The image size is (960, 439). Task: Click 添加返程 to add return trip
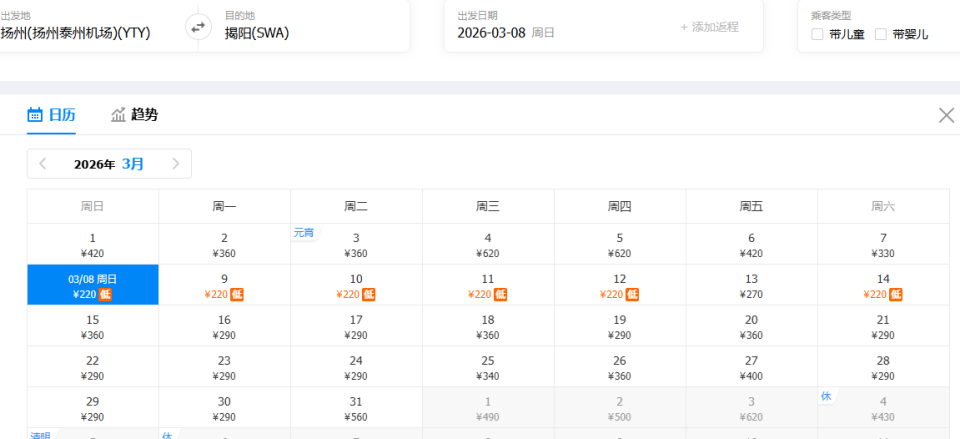709,27
